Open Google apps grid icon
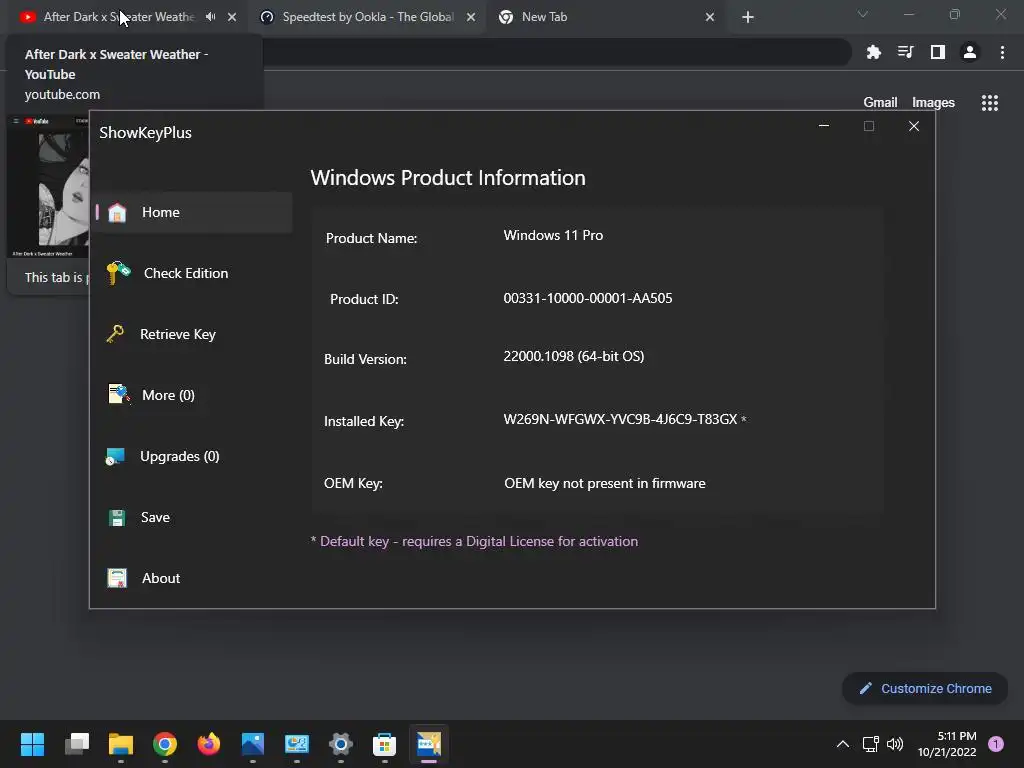The image size is (1024, 768). coord(990,103)
